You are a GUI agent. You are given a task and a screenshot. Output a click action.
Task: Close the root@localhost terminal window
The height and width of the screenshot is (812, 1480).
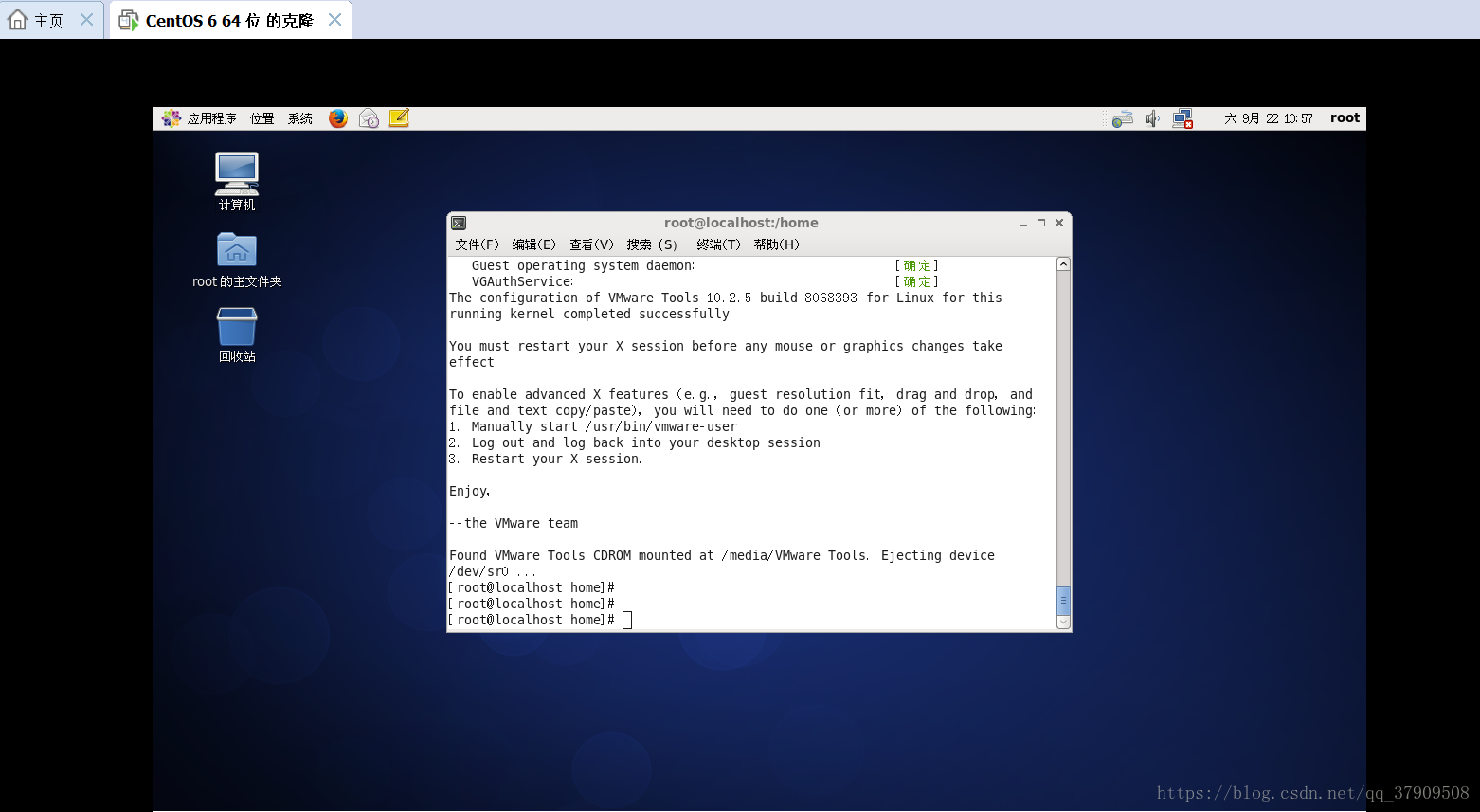pyautogui.click(x=1059, y=224)
